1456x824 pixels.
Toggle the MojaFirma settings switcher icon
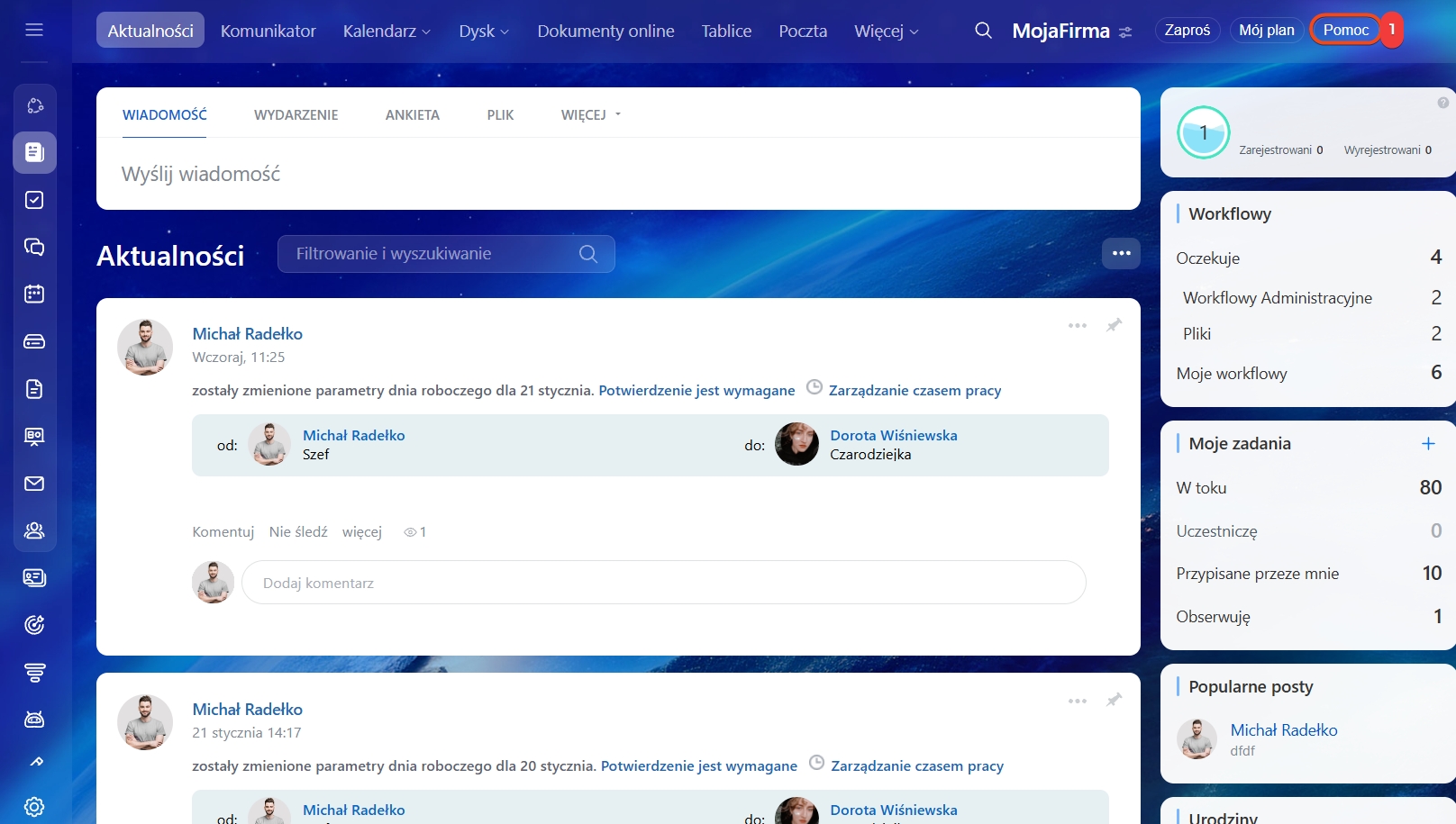1125,32
